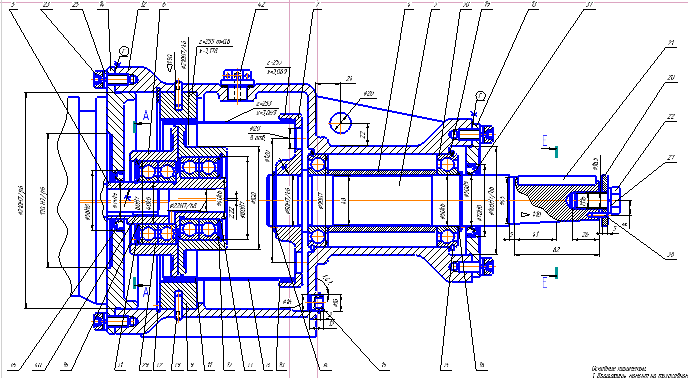
Task: Click the lower bolt on right bearing cover
Action: pos(473,266)
